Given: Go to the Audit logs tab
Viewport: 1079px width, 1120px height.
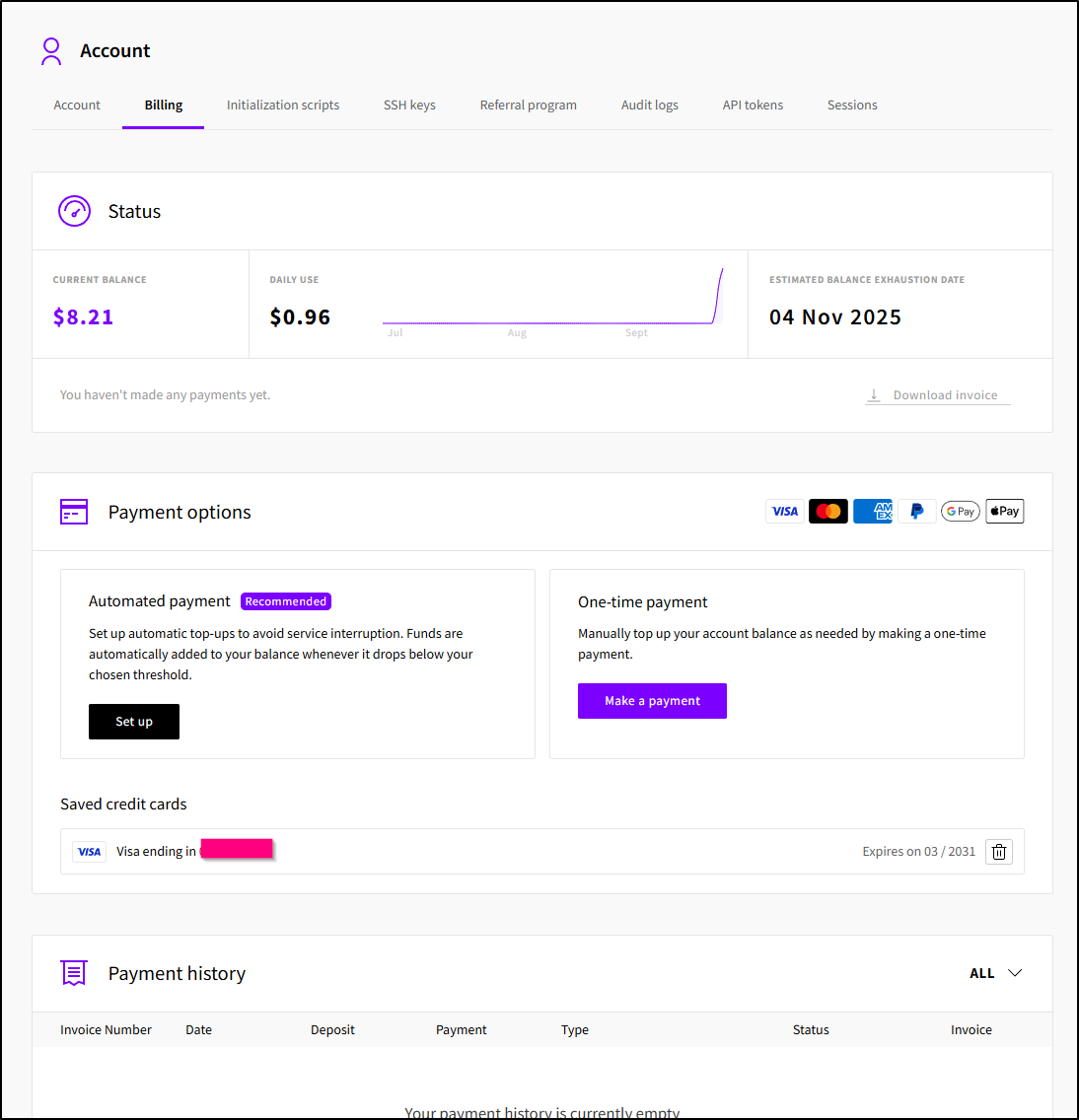Looking at the screenshot, I should [649, 105].
